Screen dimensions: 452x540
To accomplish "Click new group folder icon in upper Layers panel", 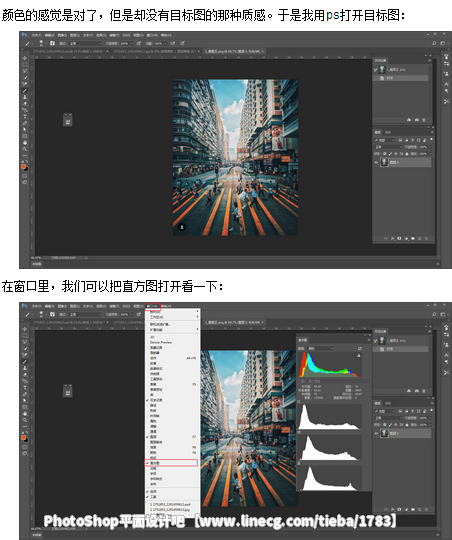I will click(413, 238).
